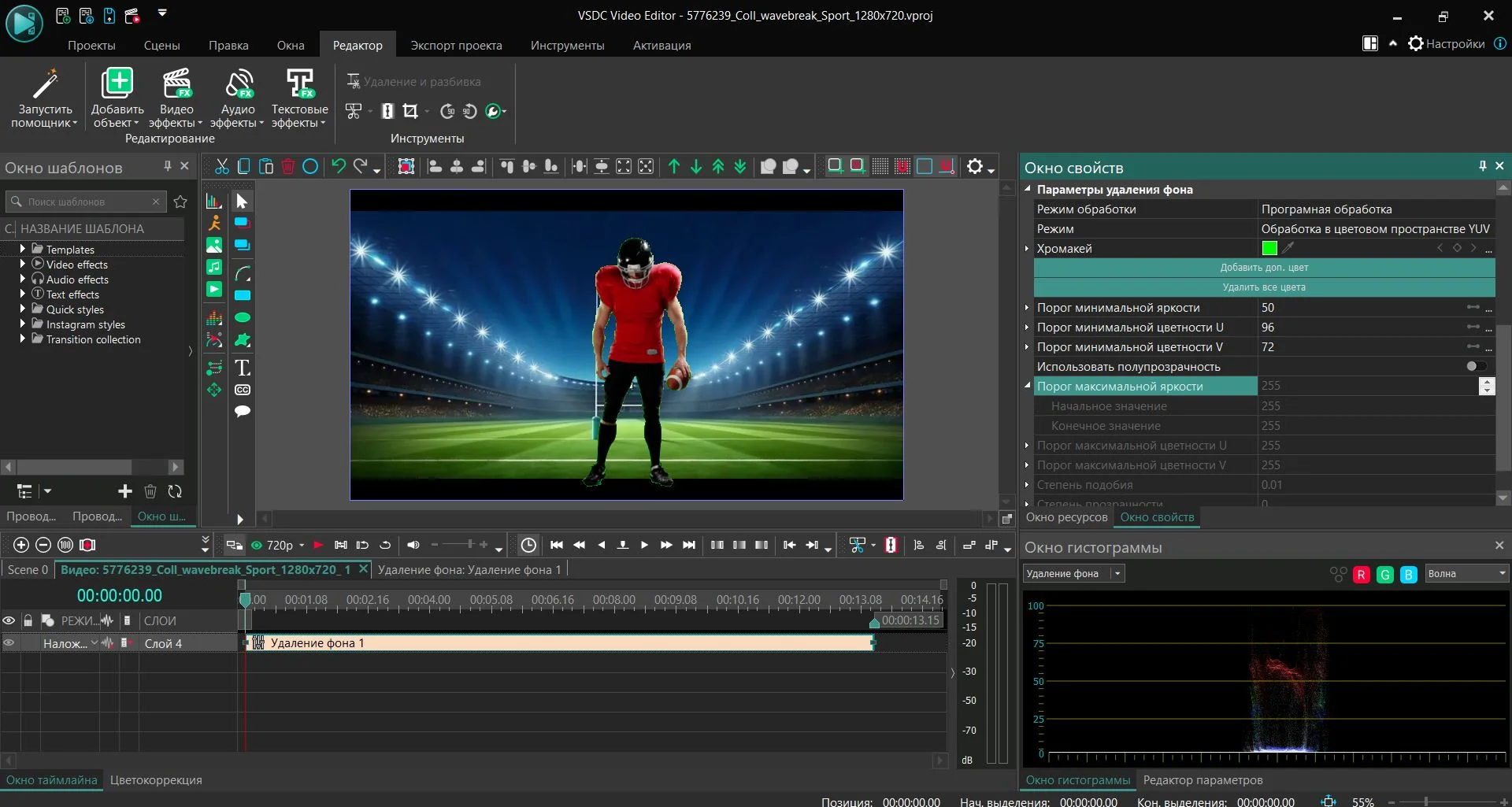Click the undo arrow icon
1512x807 pixels.
coord(339,166)
